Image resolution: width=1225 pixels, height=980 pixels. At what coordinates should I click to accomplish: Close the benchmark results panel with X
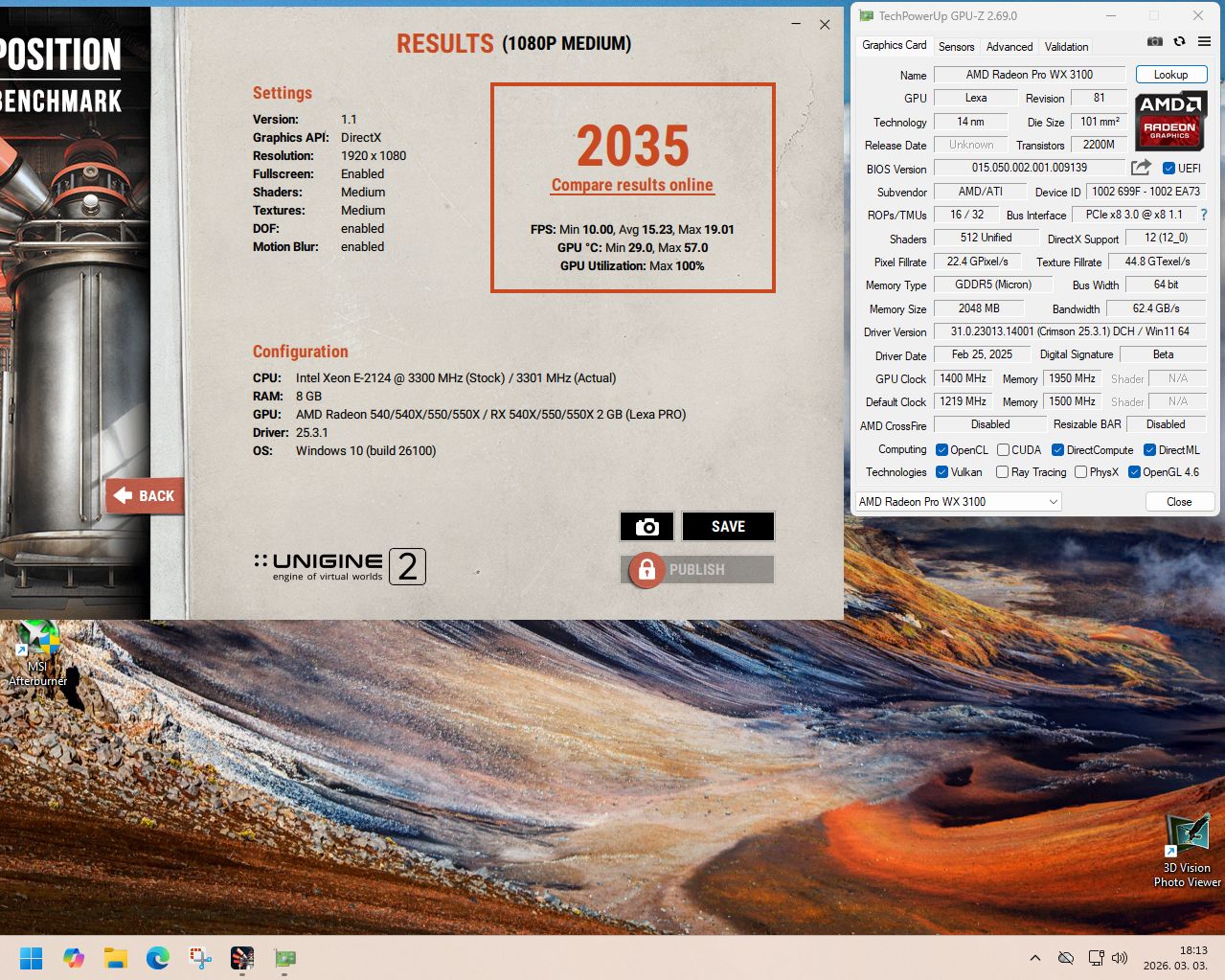(825, 24)
